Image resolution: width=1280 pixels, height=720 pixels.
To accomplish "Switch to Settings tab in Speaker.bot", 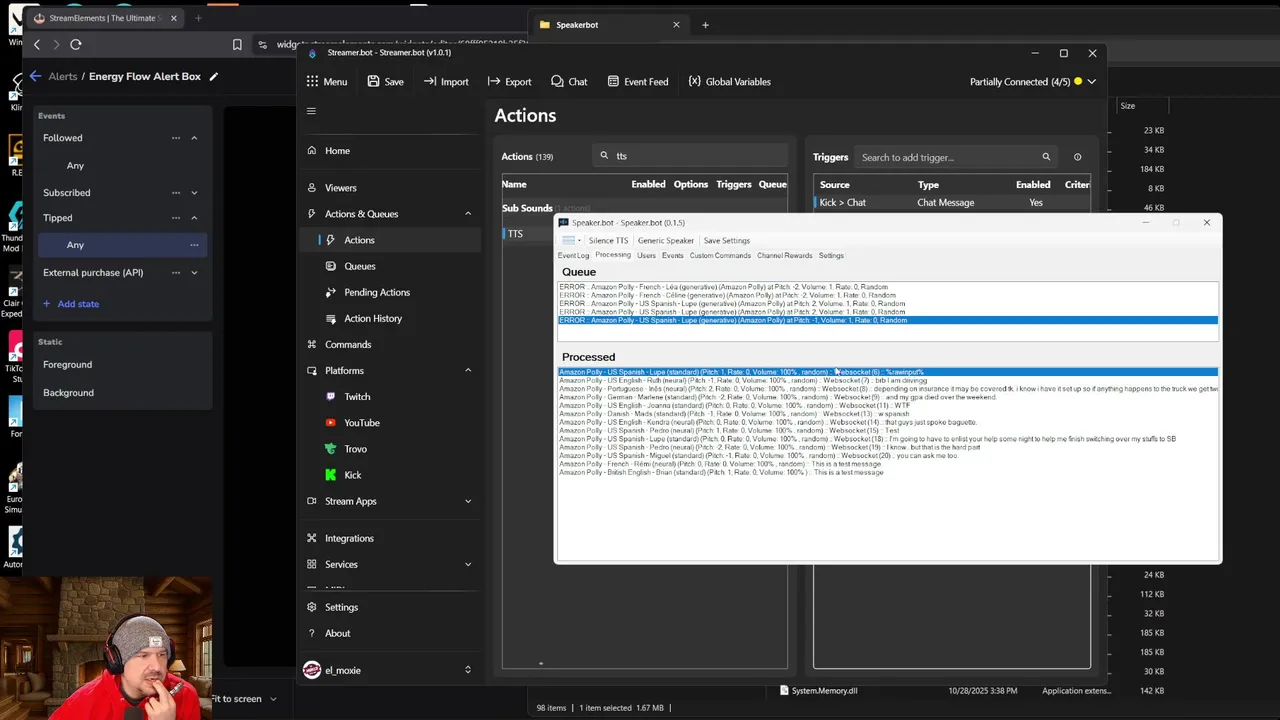I will [831, 255].
